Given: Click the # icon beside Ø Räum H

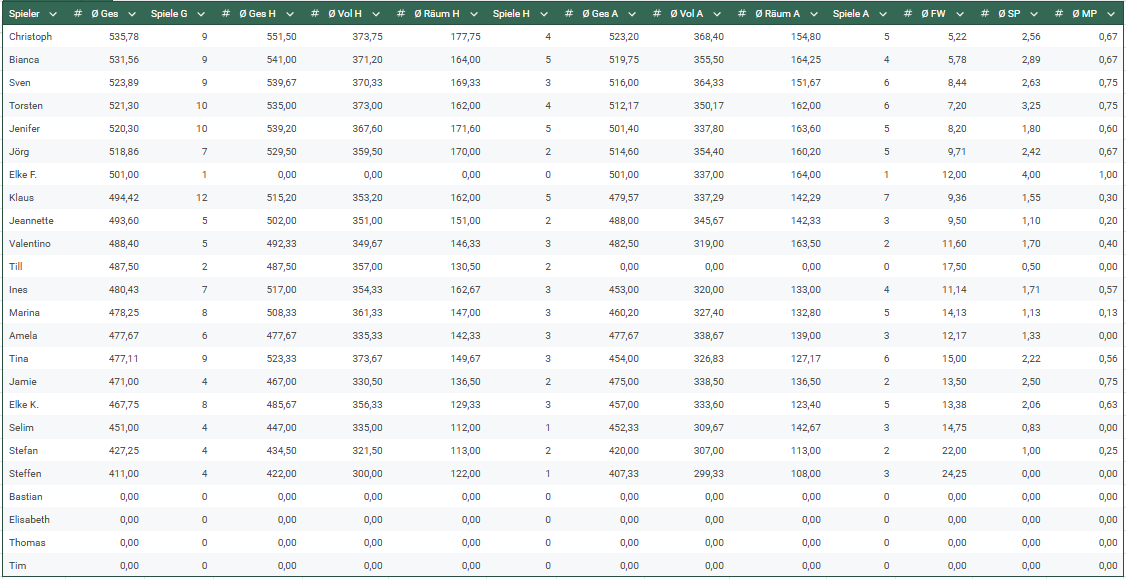Looking at the screenshot, I should [400, 13].
